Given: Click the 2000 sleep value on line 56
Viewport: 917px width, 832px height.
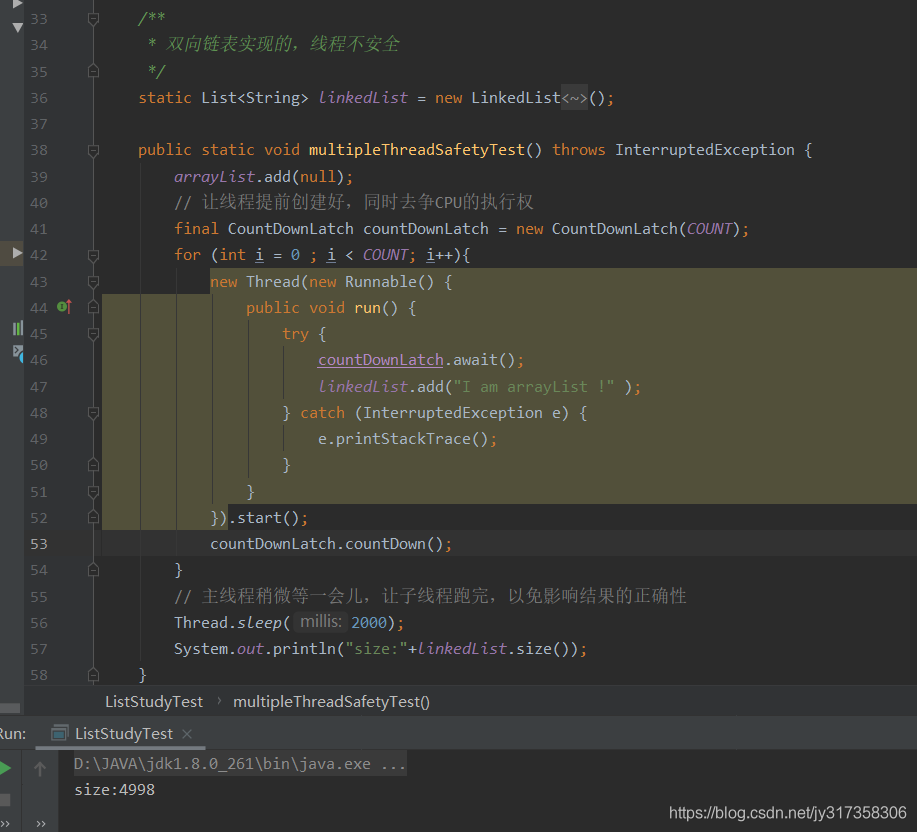Looking at the screenshot, I should tap(369, 623).
